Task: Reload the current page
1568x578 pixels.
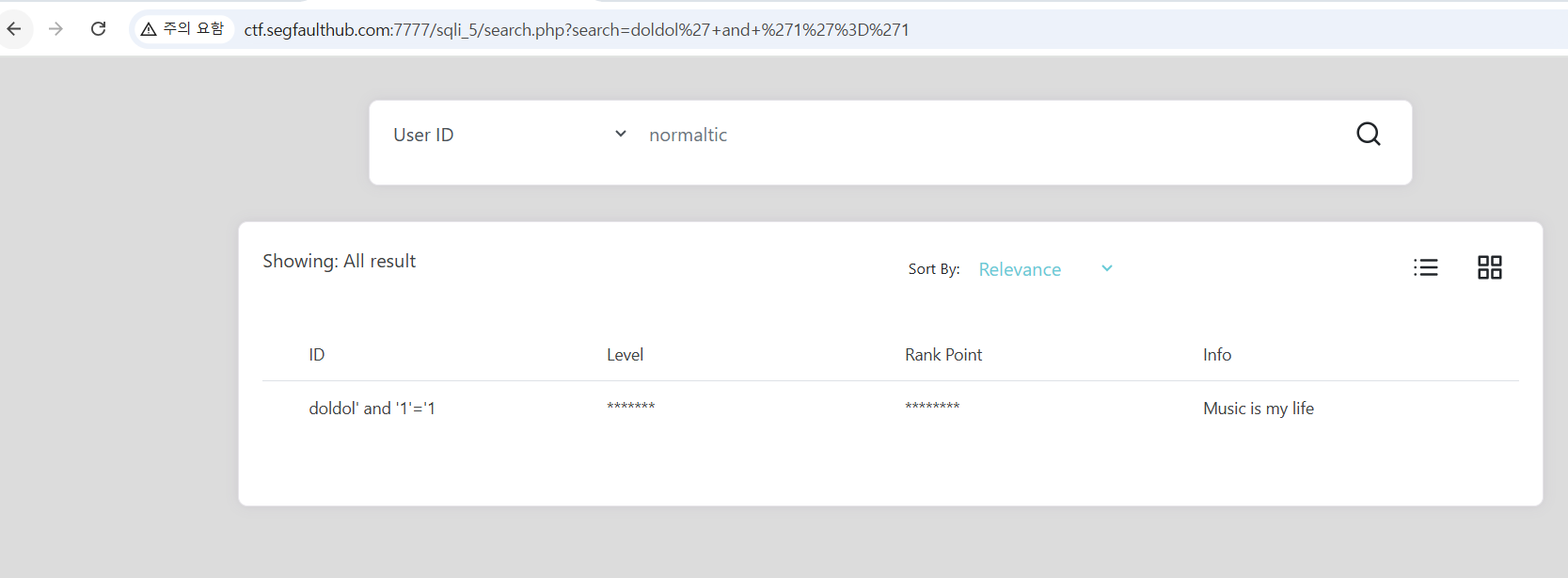Action: click(x=98, y=29)
